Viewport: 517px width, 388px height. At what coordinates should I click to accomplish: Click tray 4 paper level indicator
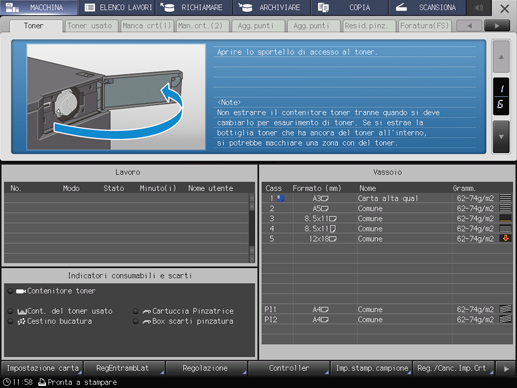tap(505, 228)
